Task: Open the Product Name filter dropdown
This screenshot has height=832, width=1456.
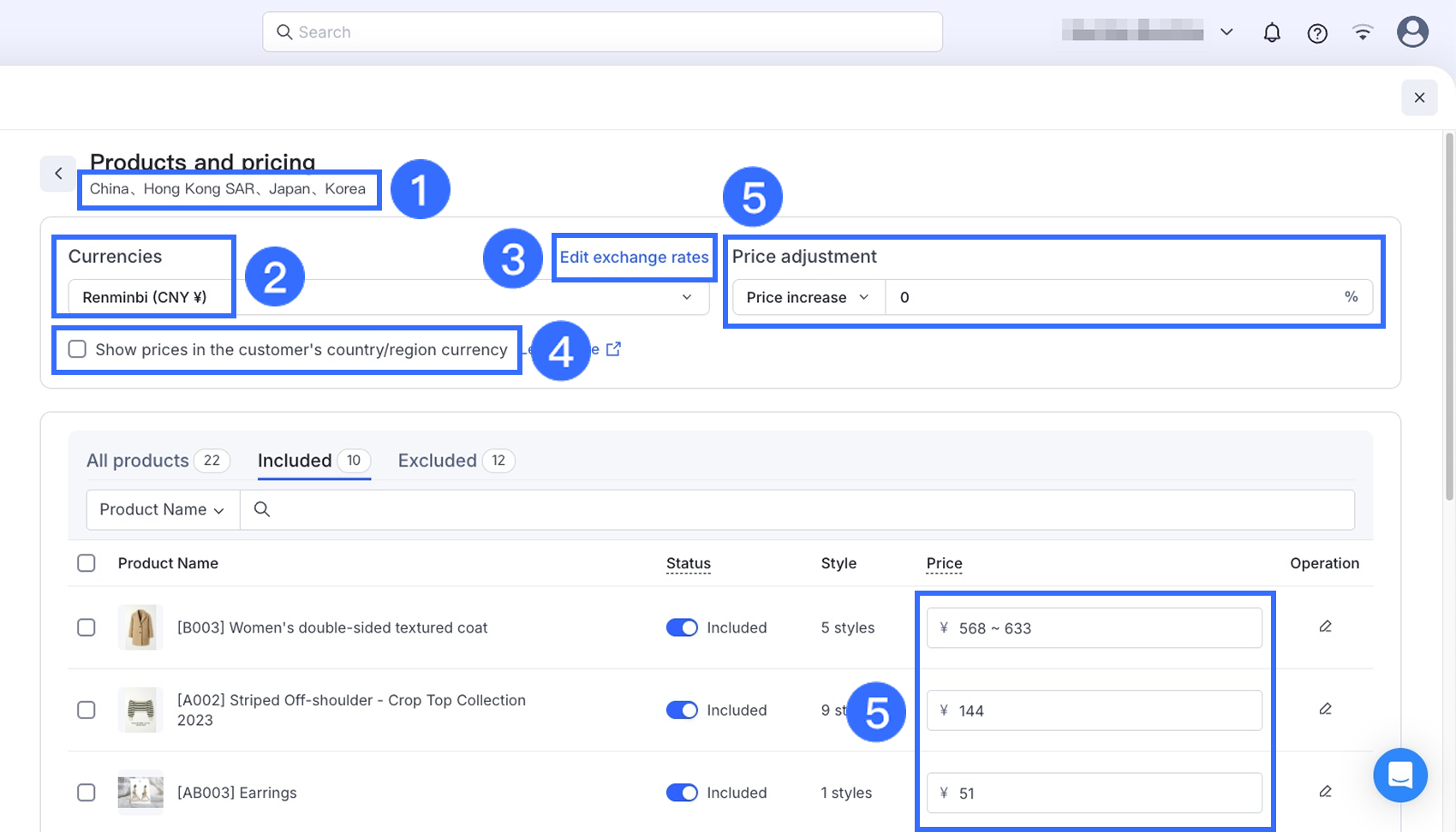Action: [163, 509]
